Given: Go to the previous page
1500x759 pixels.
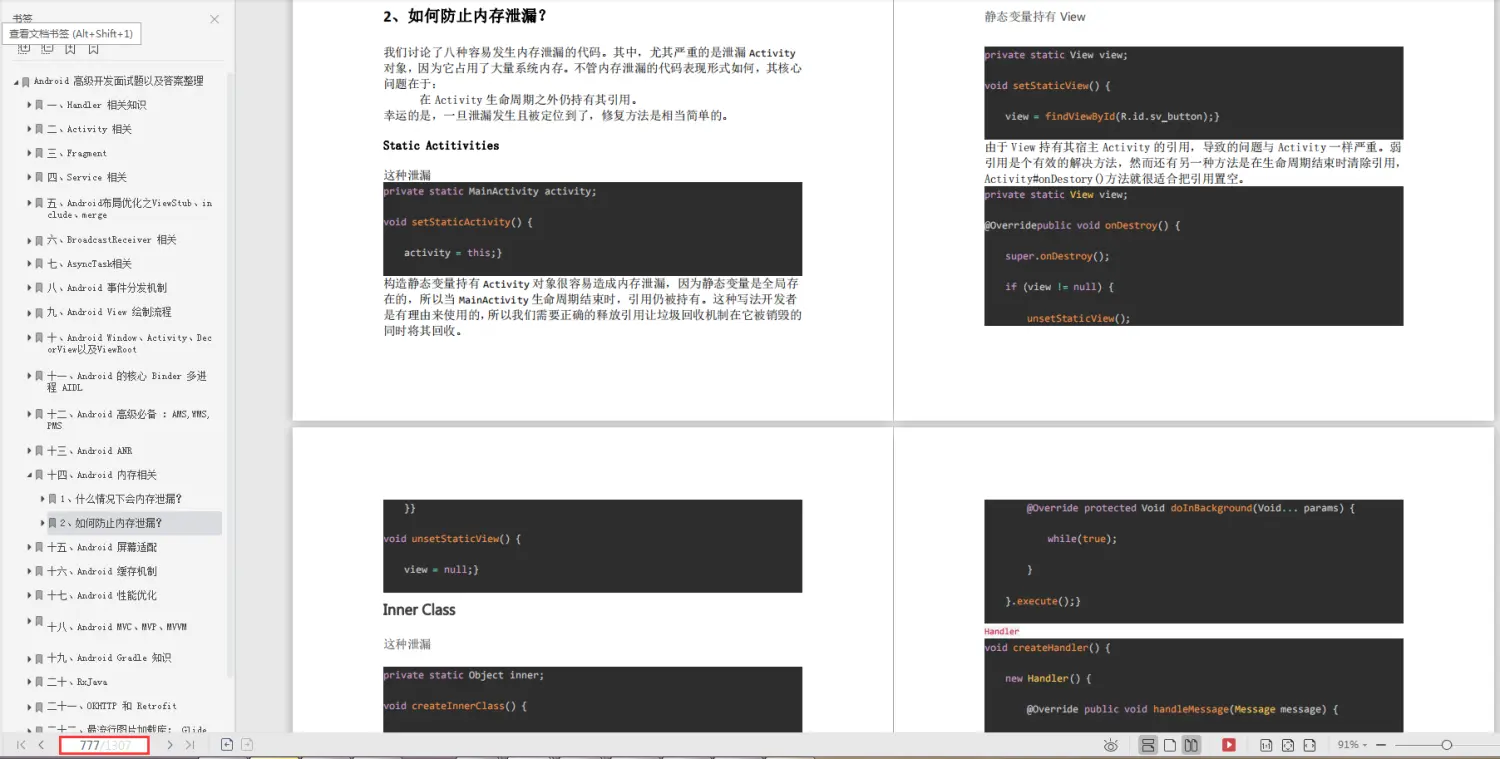Looking at the screenshot, I should tap(41, 745).
